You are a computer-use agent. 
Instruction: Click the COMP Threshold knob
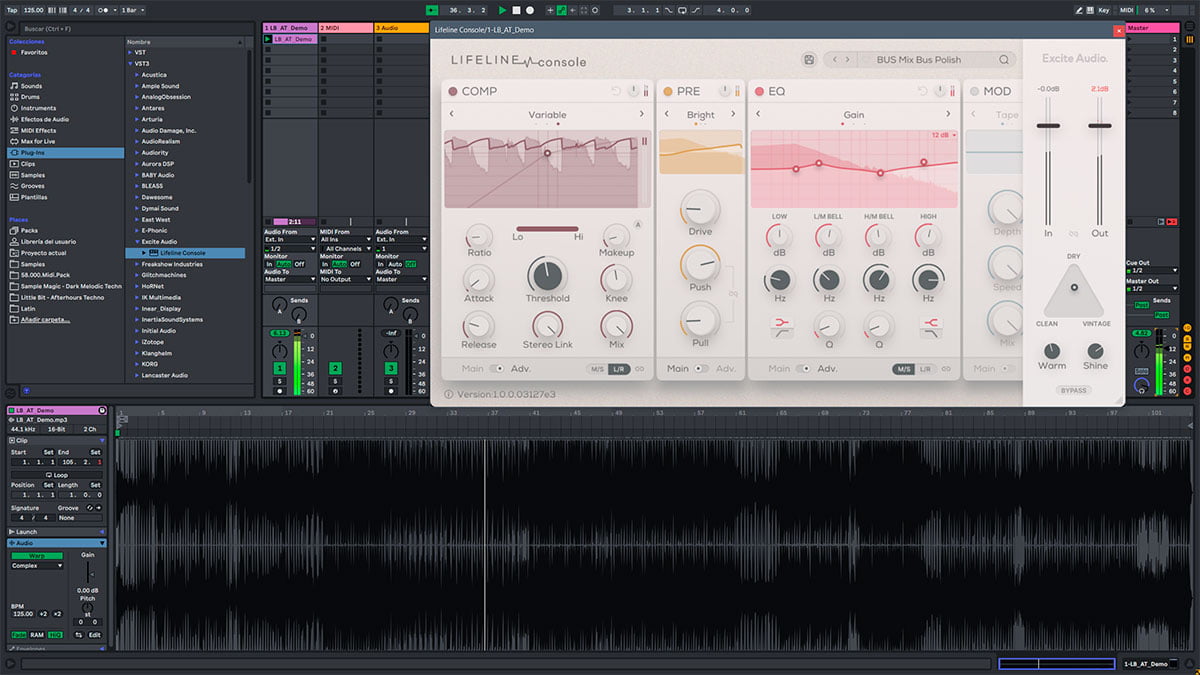(547, 275)
